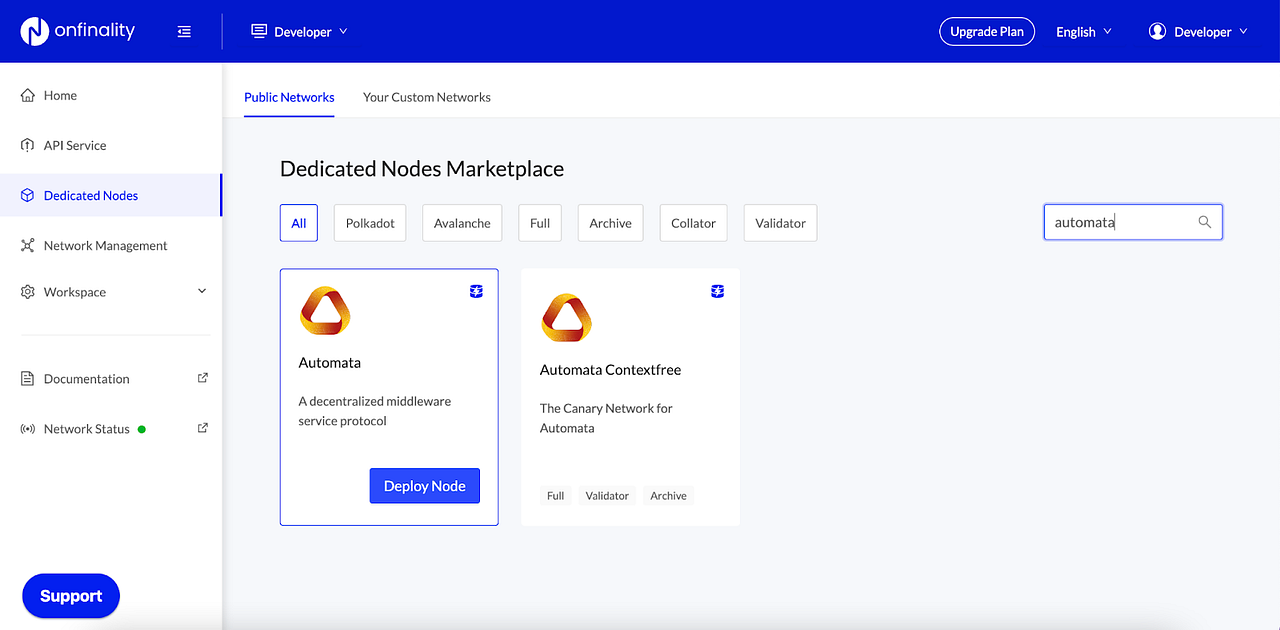This screenshot has height=630, width=1280.
Task: Click the badge icon on Contextfree card
Action: (717, 291)
